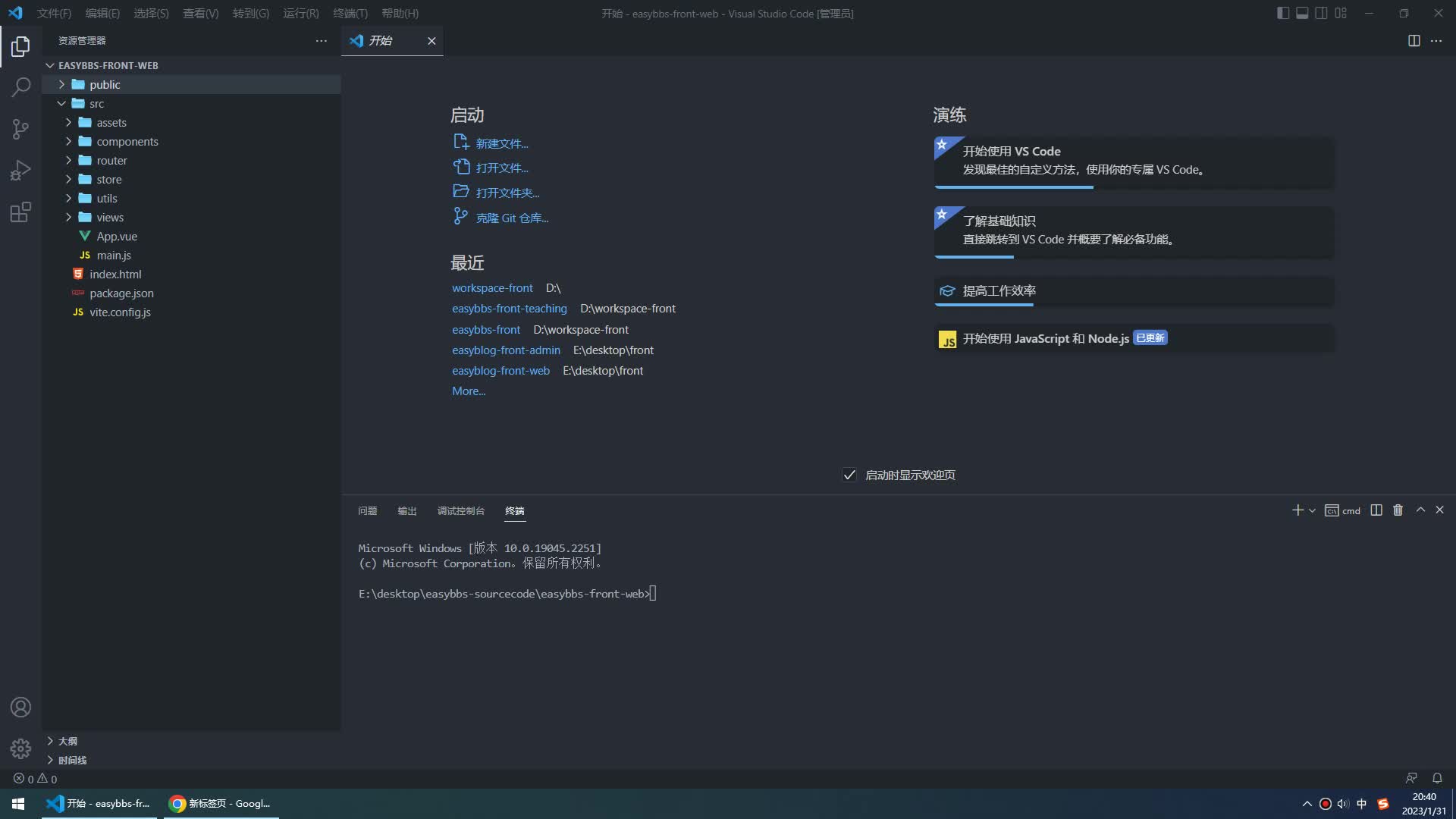Screen dimensions: 1456x819
Task: Open the 文件(F) menu
Action: coord(54,13)
